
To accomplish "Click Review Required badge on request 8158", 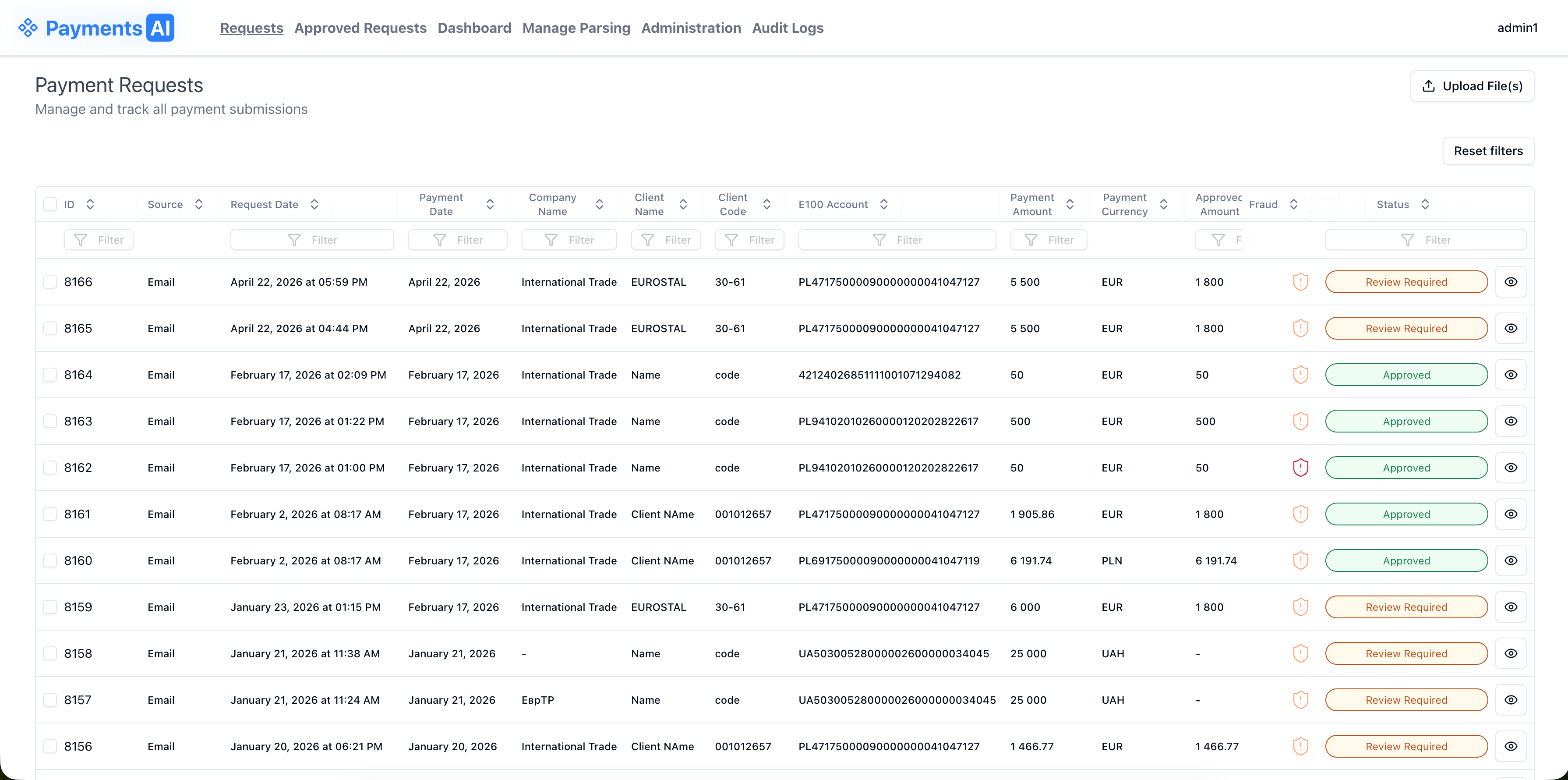I will [1406, 653].
